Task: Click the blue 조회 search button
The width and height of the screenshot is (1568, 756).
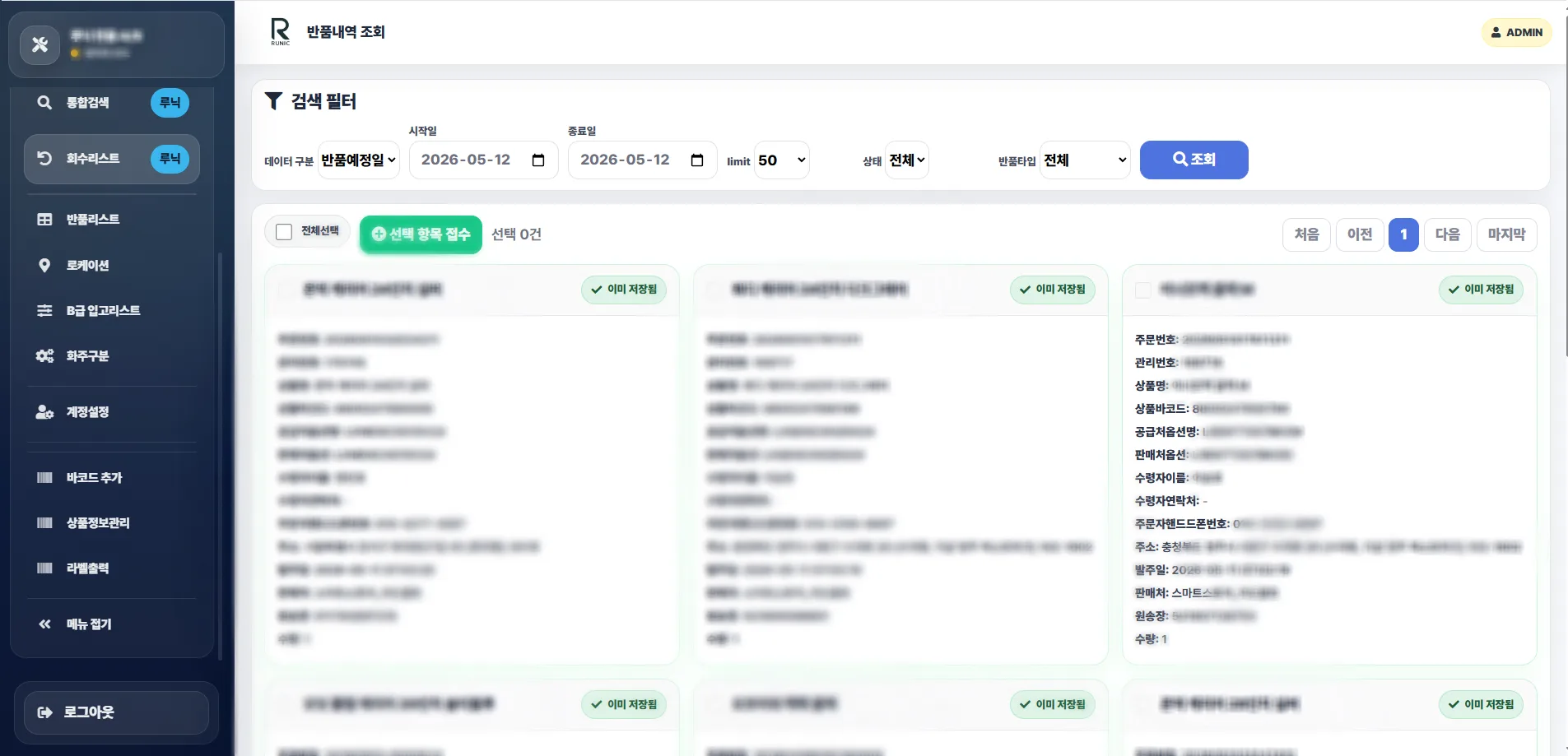Action: click(x=1193, y=160)
